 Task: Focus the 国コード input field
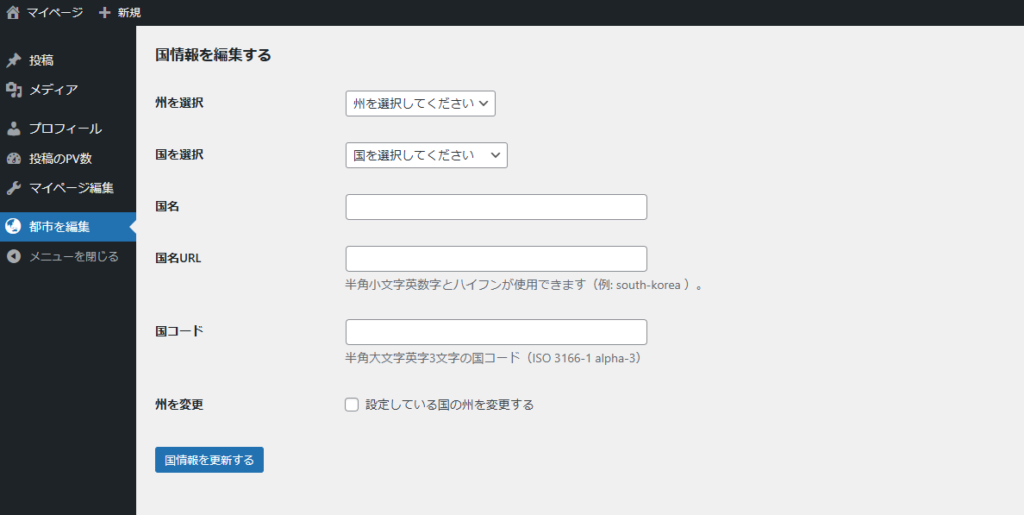point(496,332)
